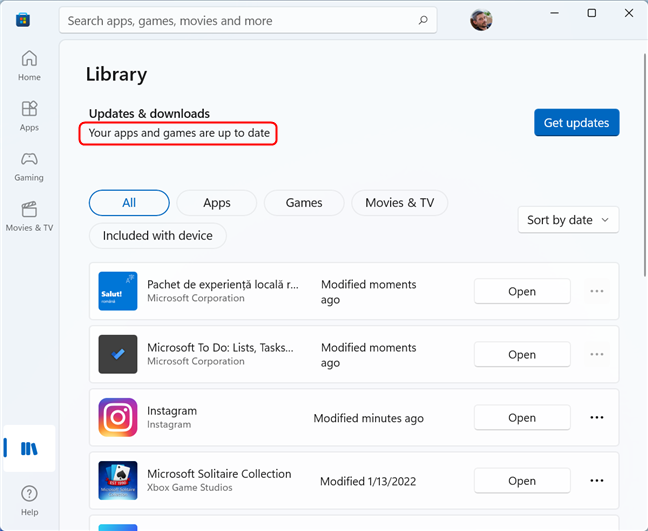This screenshot has height=531, width=648.
Task: Click the Microsoft Solitaire Collection title
Action: 219,474
